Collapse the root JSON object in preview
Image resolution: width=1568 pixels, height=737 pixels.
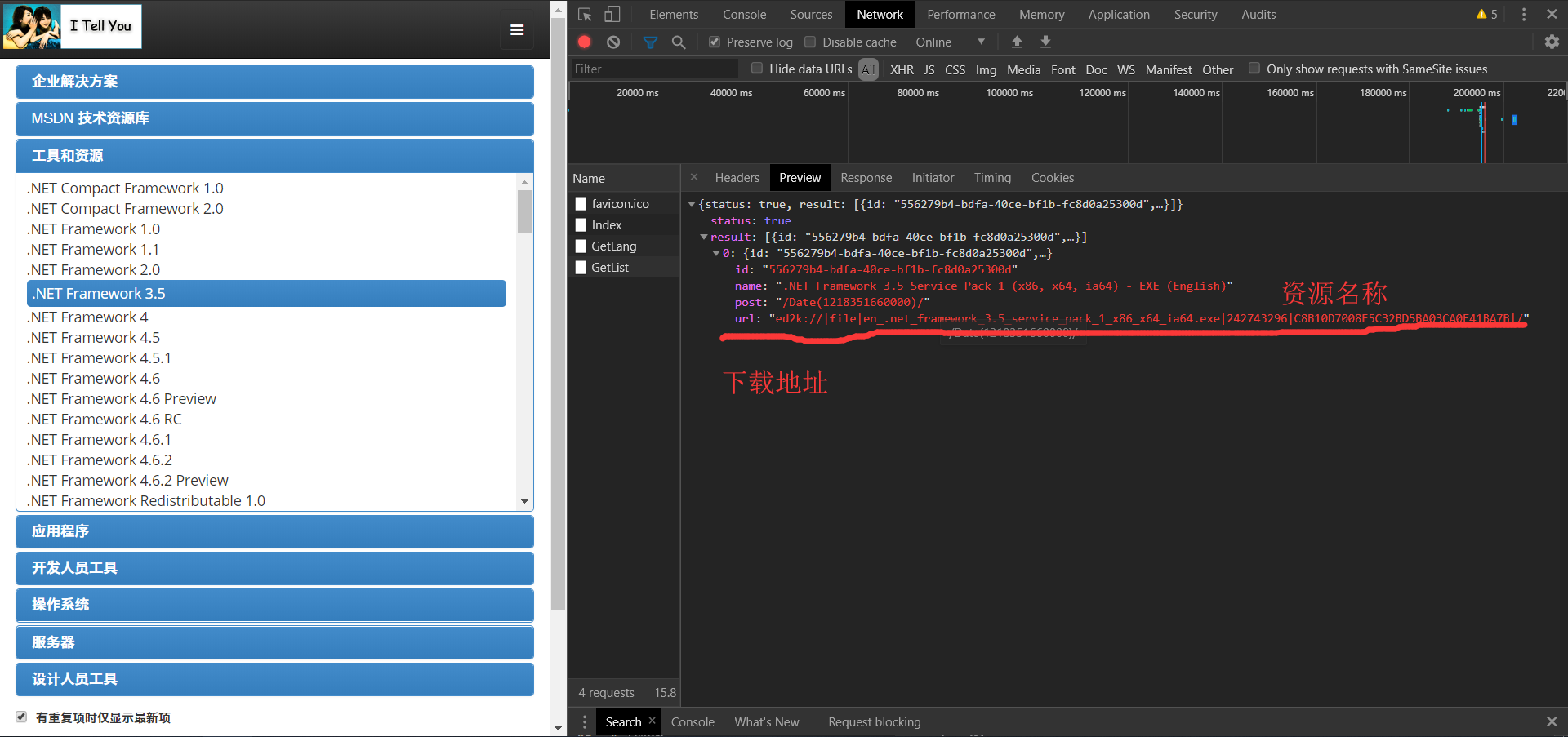click(x=692, y=204)
